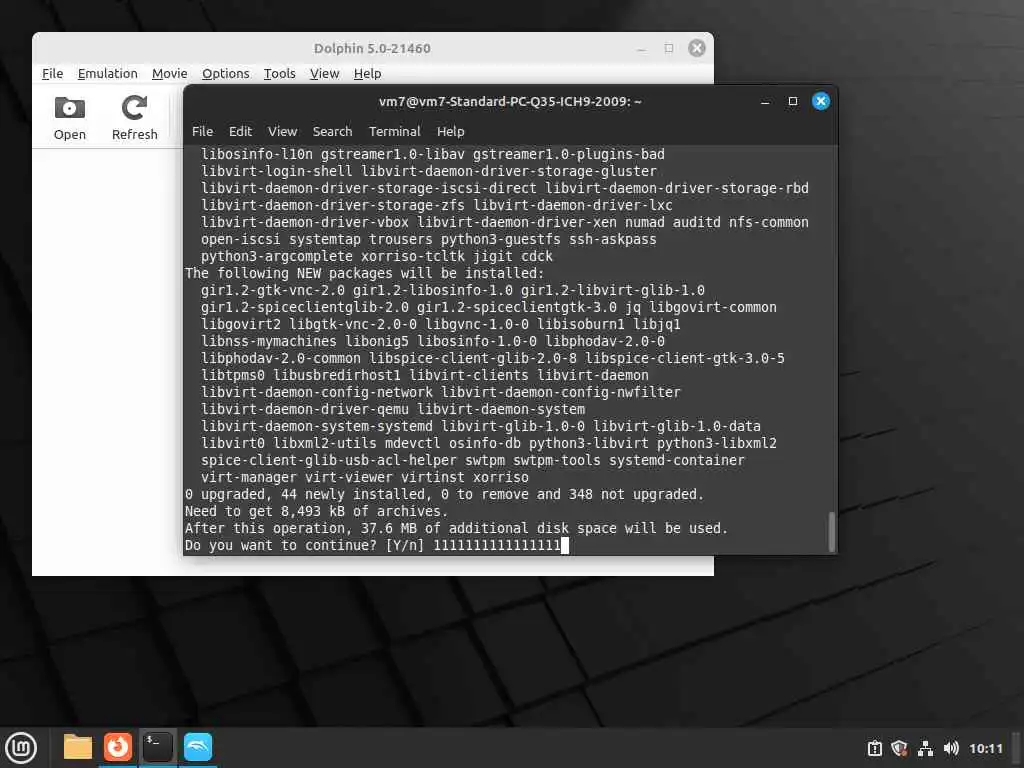The height and width of the screenshot is (768, 1024).
Task: Close the Dolphin window
Action: [x=697, y=48]
